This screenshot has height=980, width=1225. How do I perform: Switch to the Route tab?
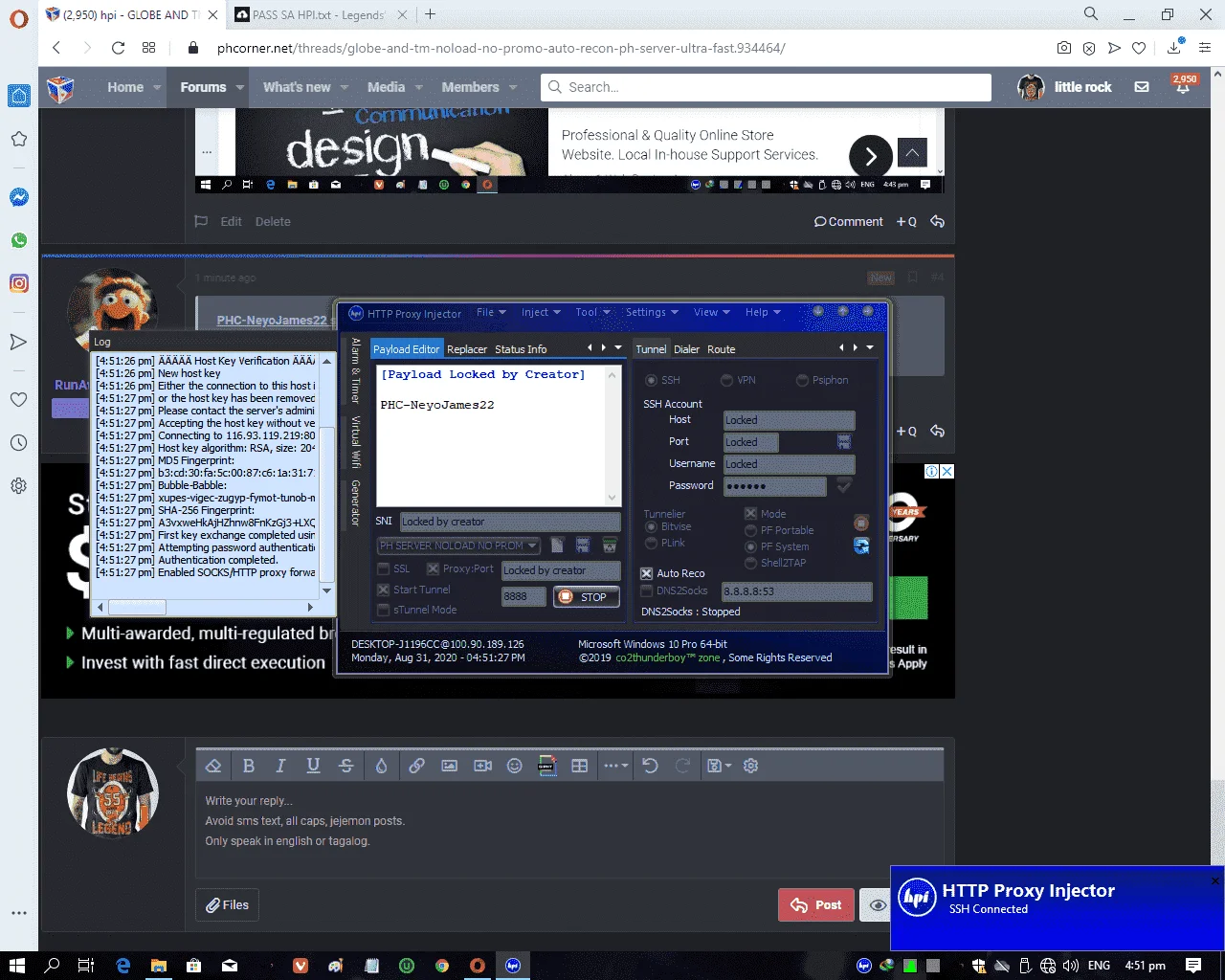click(x=722, y=349)
